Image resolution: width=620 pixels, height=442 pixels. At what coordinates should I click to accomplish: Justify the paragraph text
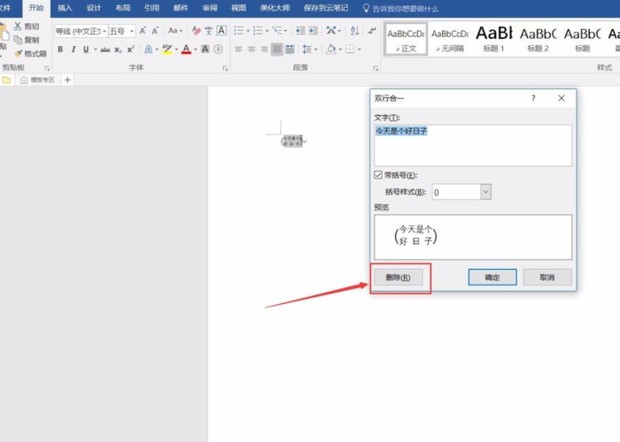pos(277,49)
